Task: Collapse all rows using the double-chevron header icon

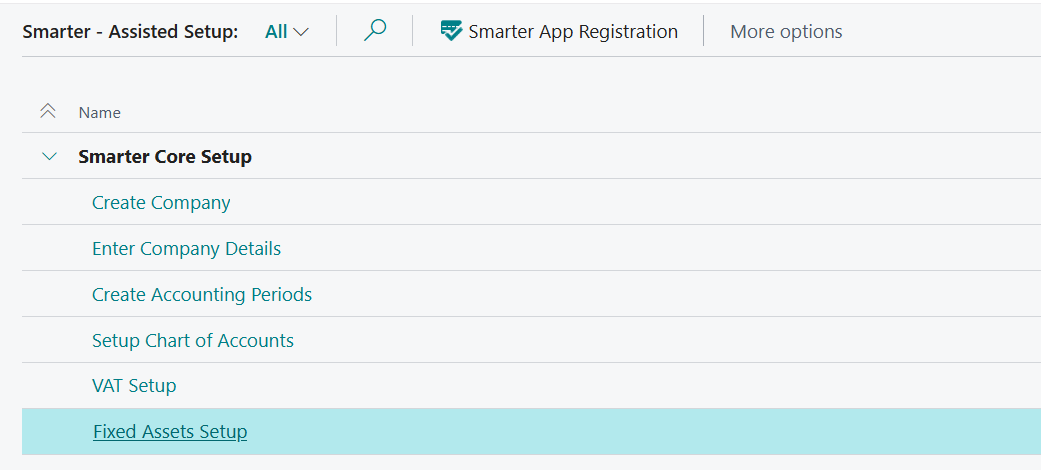Action: pyautogui.click(x=48, y=112)
